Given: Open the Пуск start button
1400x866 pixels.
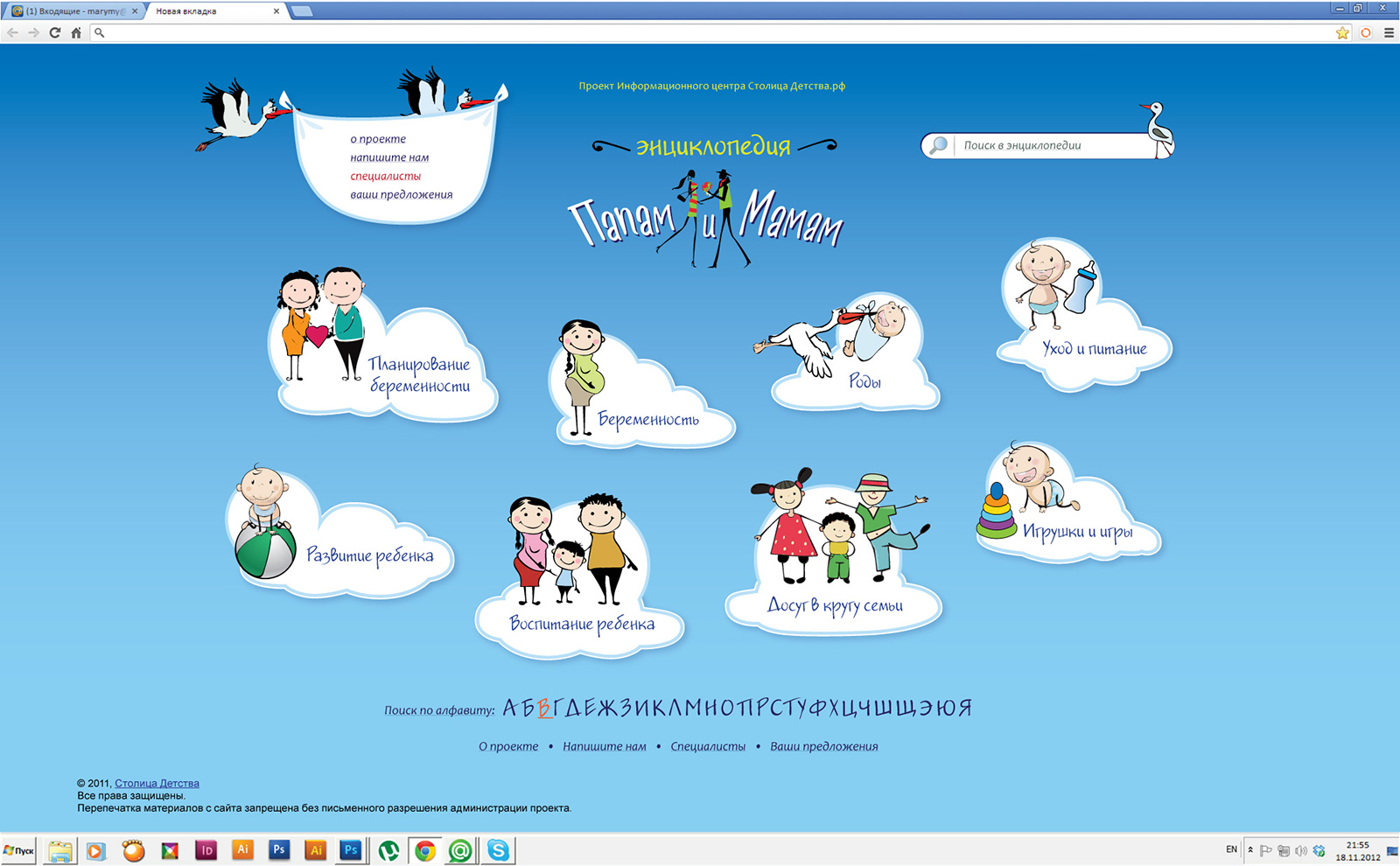Looking at the screenshot, I should pos(18,850).
